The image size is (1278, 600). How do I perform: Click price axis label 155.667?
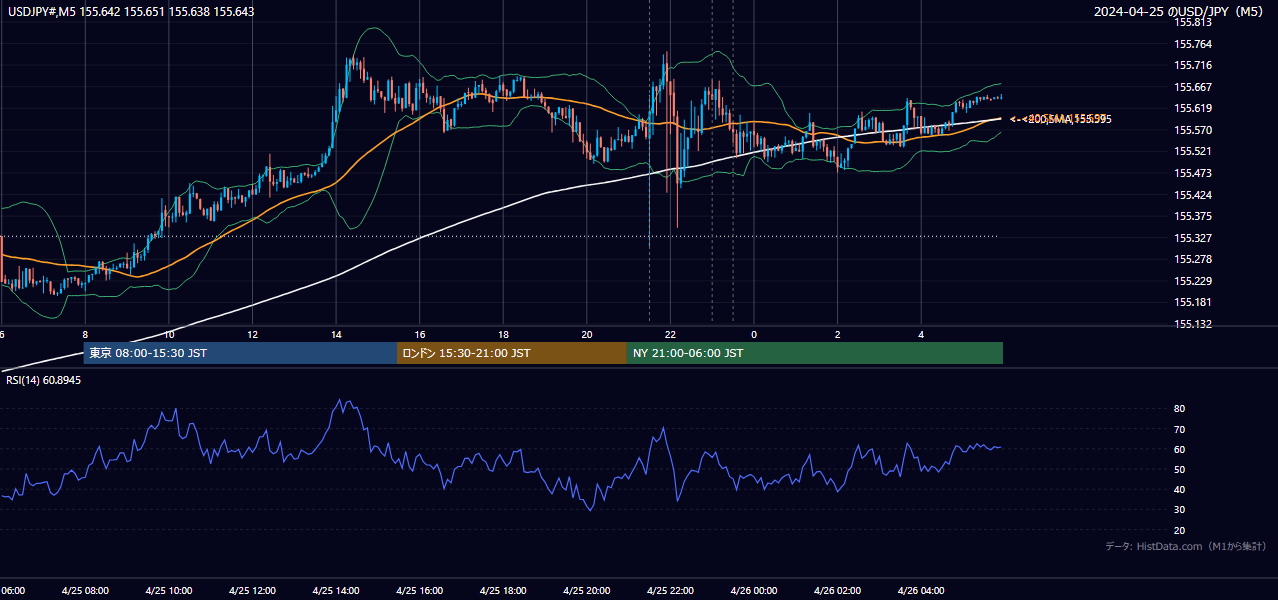[x=1193, y=87]
